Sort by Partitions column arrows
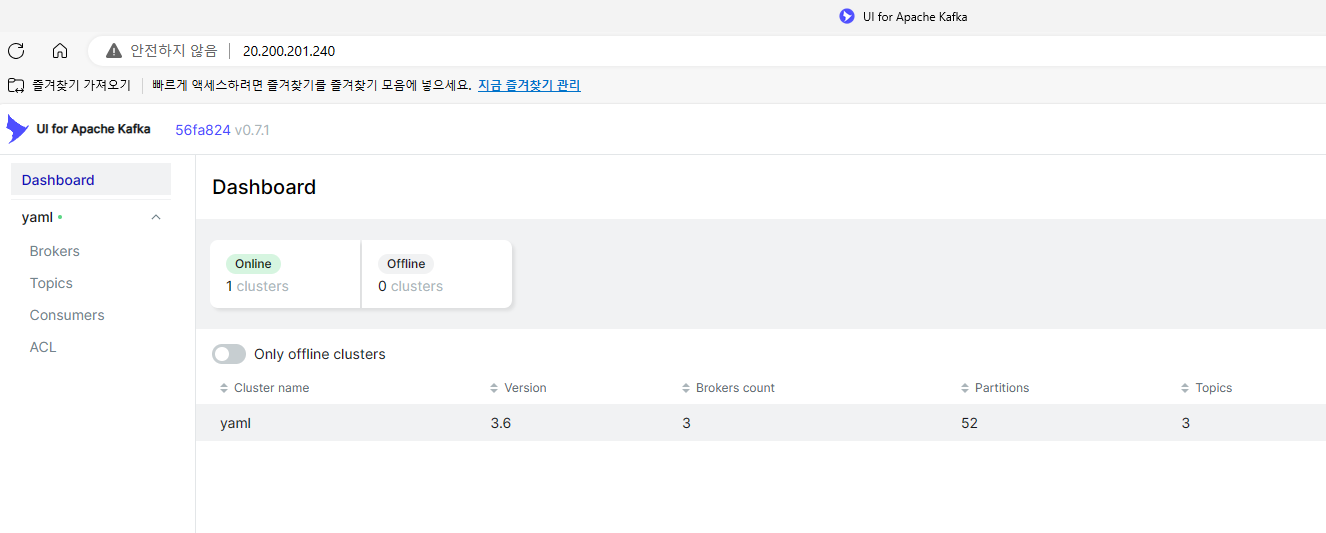Image resolution: width=1326 pixels, height=533 pixels. tap(965, 388)
